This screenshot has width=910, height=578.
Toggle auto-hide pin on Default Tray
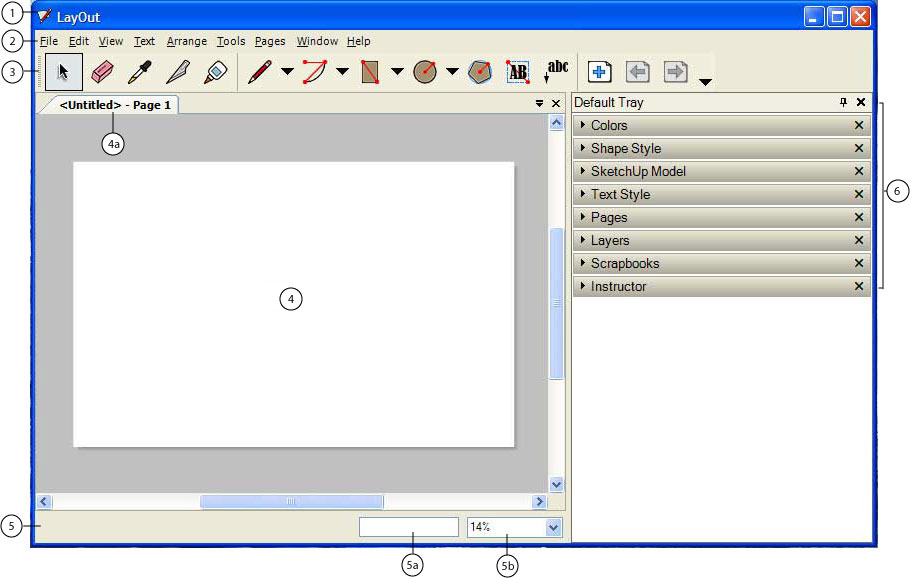pos(843,102)
